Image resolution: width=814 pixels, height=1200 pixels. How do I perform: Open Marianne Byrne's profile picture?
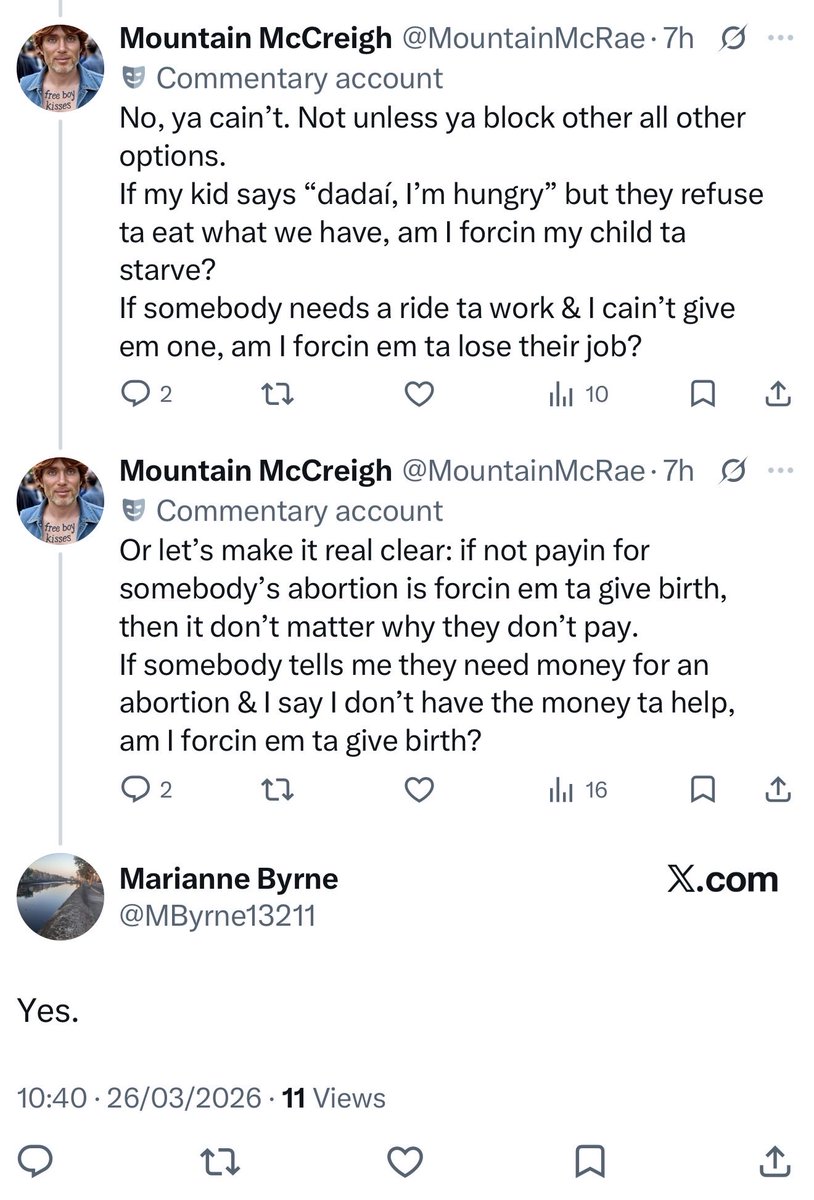(x=61, y=897)
